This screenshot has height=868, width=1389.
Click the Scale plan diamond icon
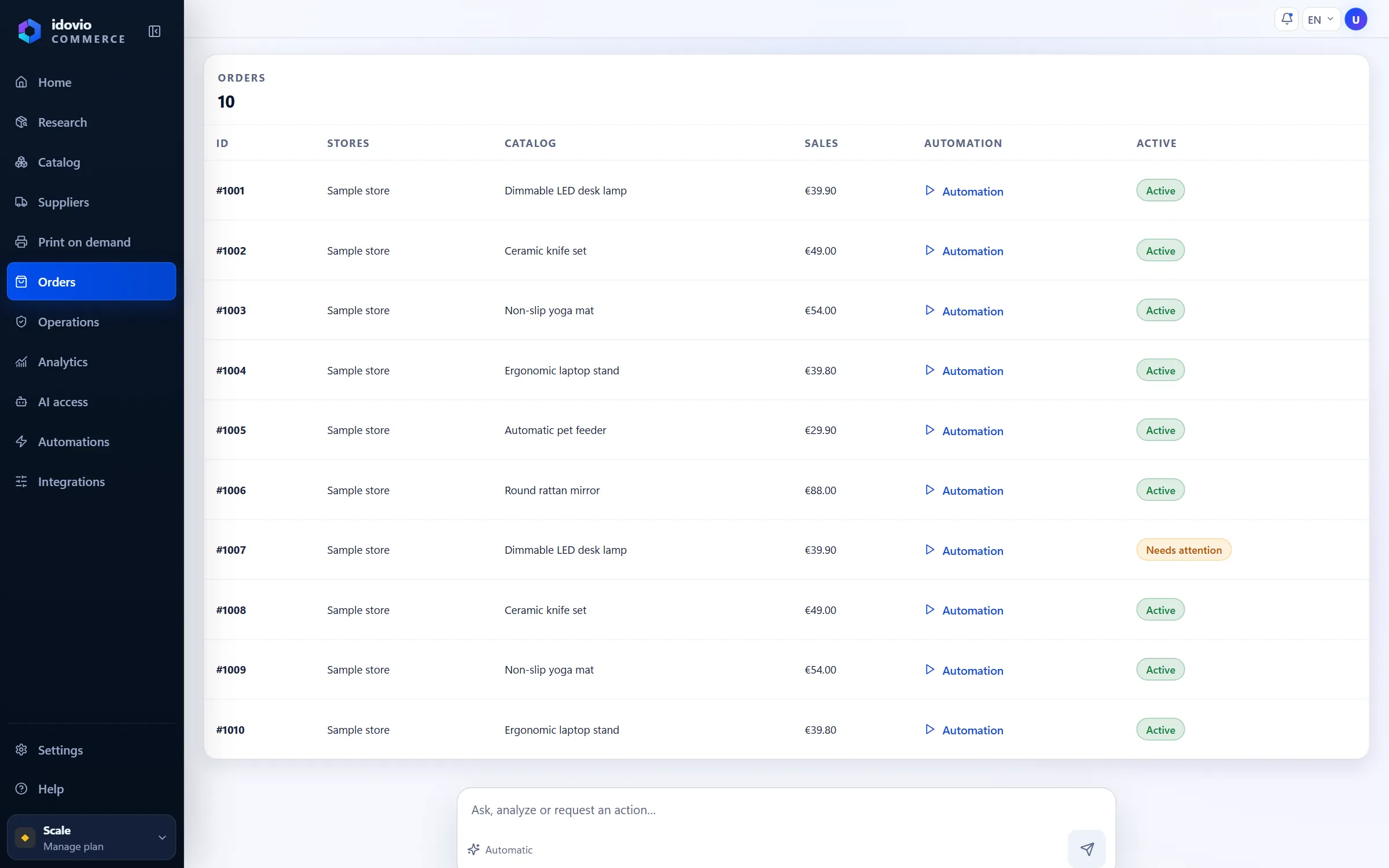click(x=25, y=837)
